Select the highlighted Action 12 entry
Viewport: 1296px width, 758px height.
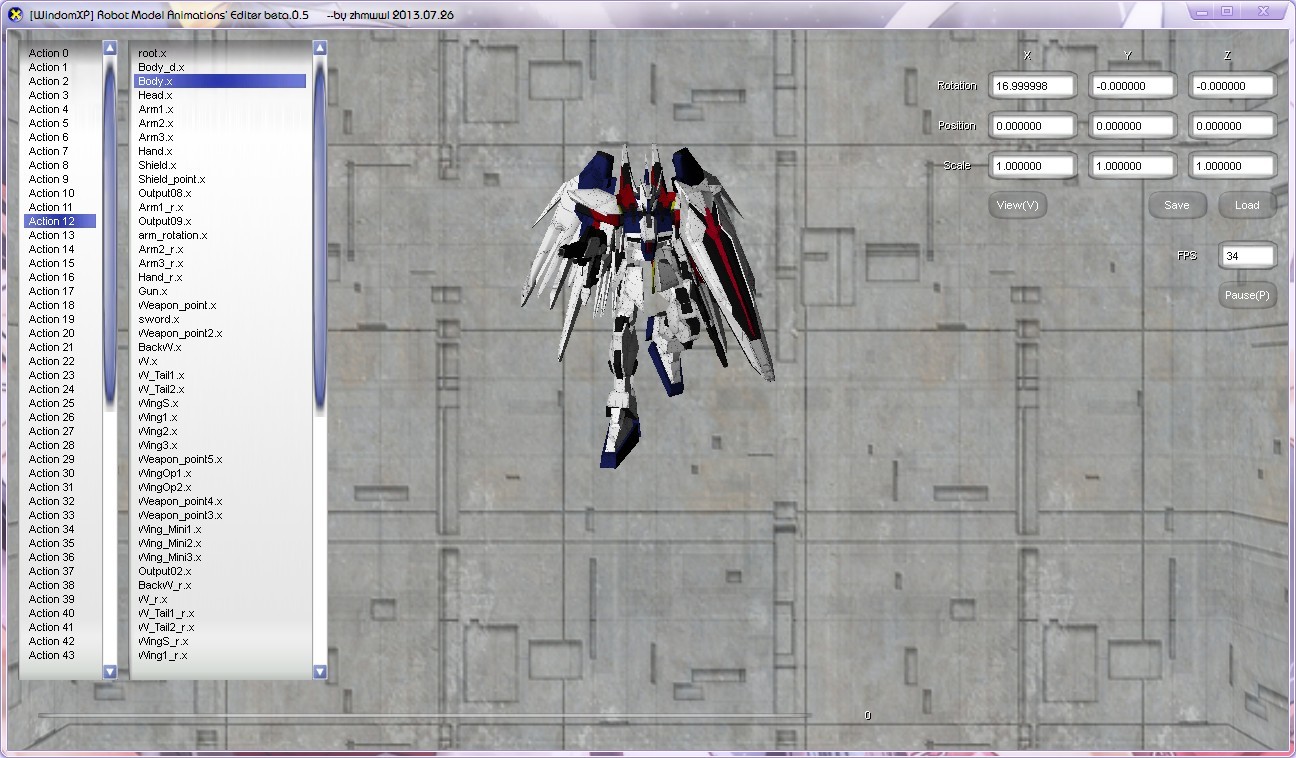pos(60,221)
